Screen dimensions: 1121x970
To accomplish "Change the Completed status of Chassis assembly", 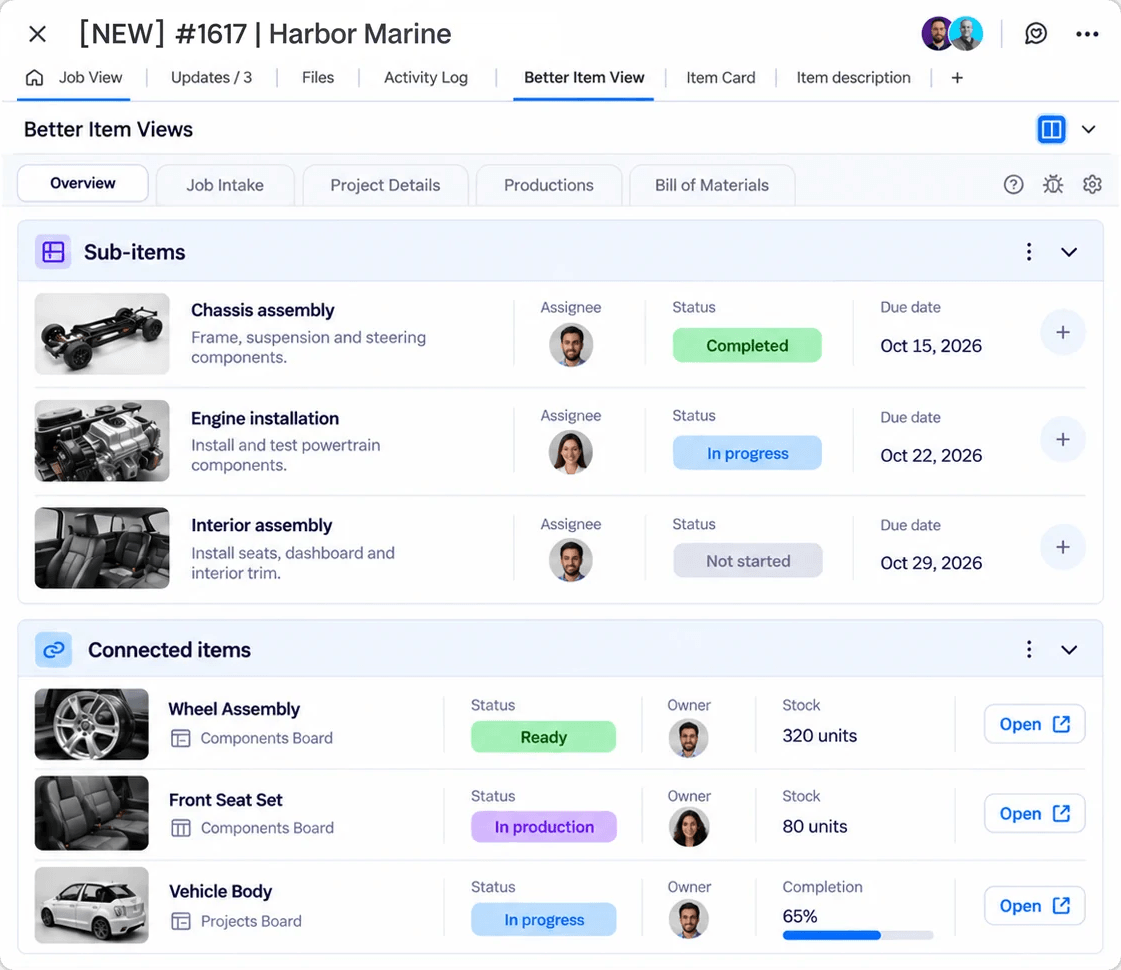I will (747, 345).
